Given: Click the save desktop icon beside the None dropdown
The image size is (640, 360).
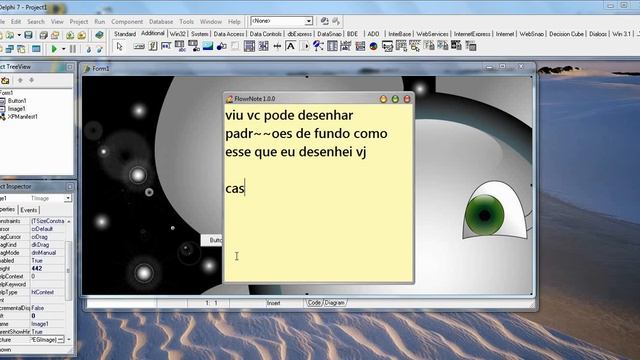Looking at the screenshot, I should pyautogui.click(x=324, y=21).
